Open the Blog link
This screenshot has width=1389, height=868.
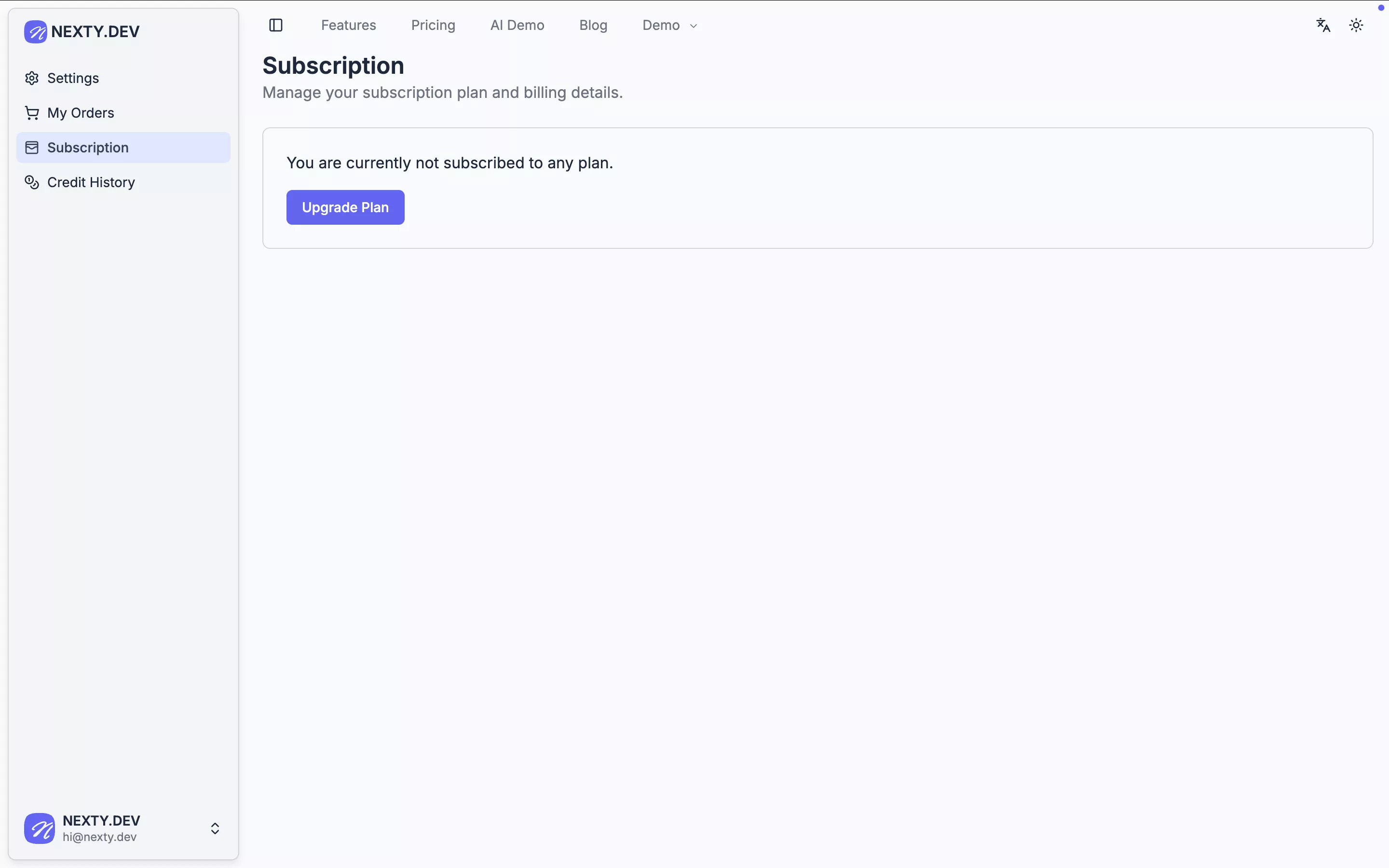click(x=594, y=25)
